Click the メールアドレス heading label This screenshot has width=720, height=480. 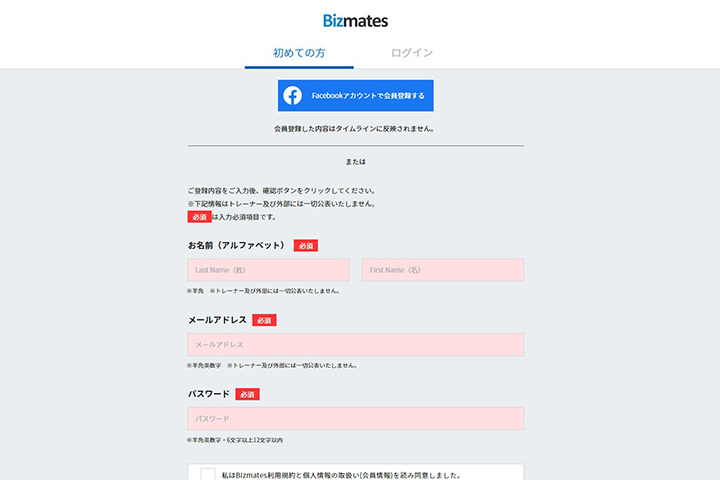pyautogui.click(x=217, y=320)
